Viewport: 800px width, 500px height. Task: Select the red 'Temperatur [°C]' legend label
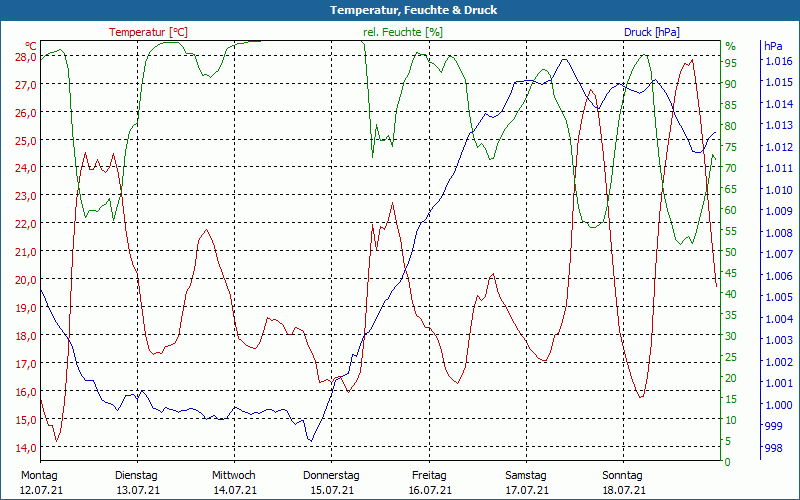tap(148, 32)
